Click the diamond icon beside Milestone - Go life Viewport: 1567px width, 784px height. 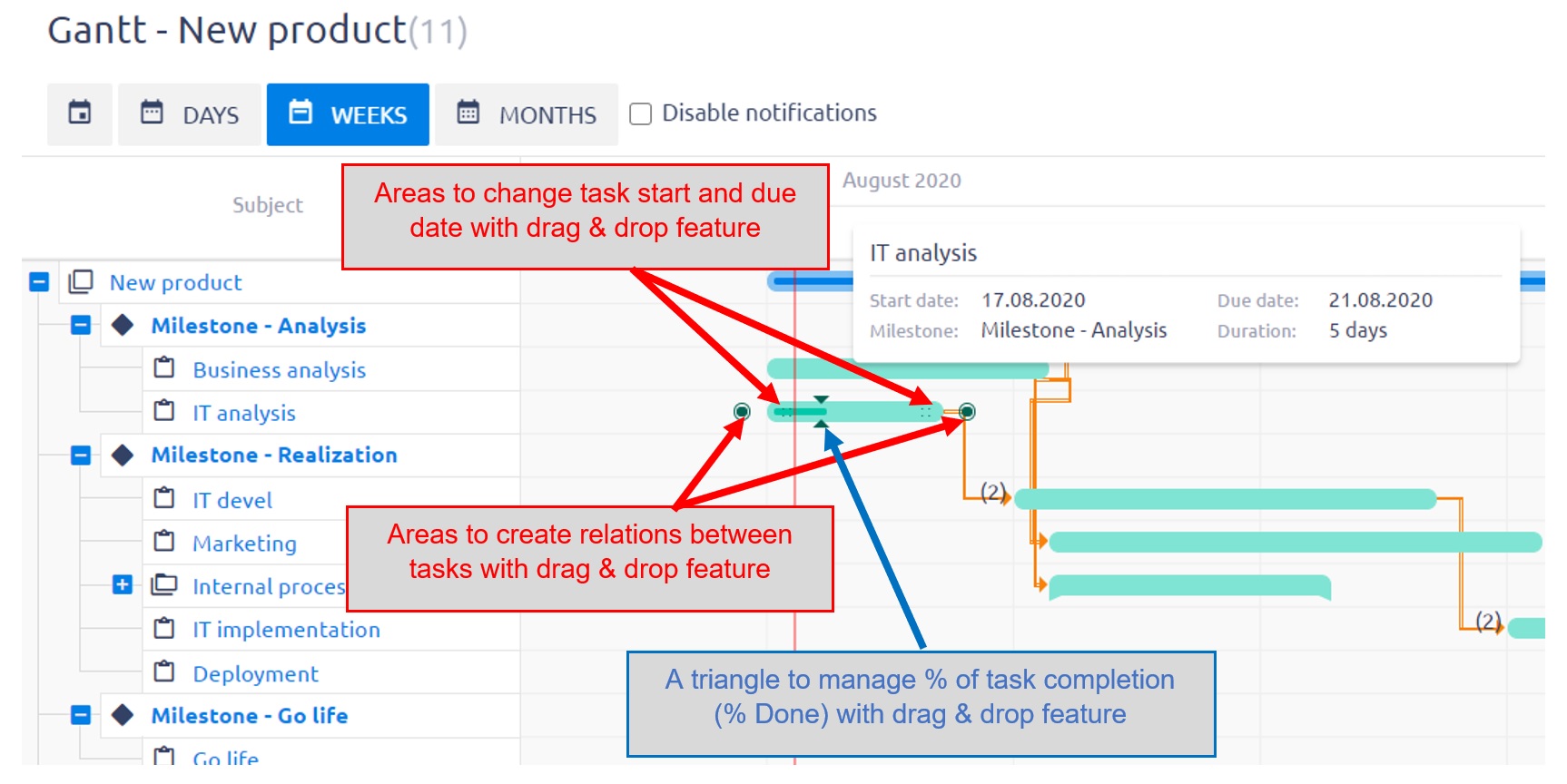coord(123,714)
